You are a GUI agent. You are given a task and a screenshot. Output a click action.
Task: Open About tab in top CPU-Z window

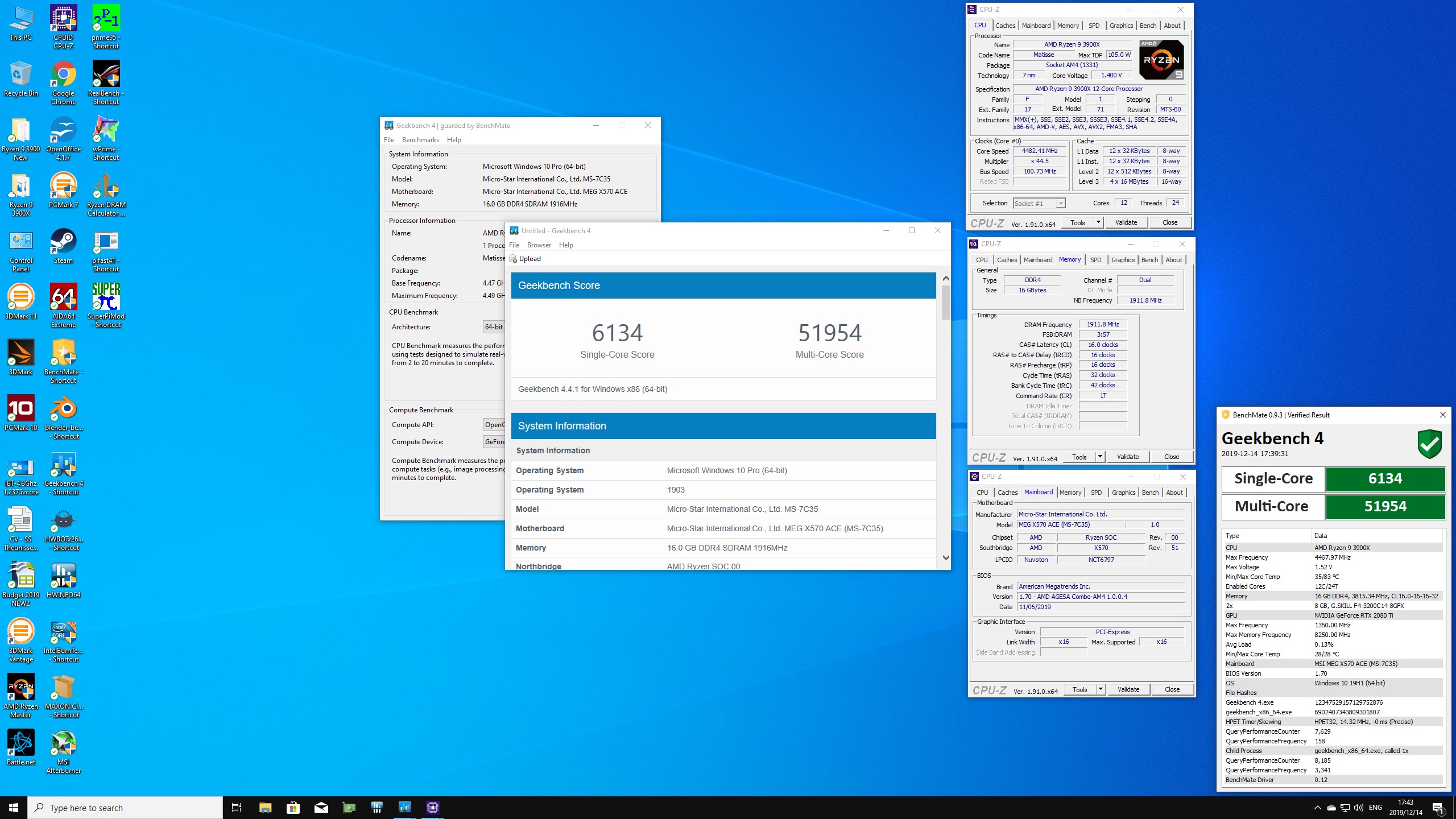click(x=1172, y=26)
